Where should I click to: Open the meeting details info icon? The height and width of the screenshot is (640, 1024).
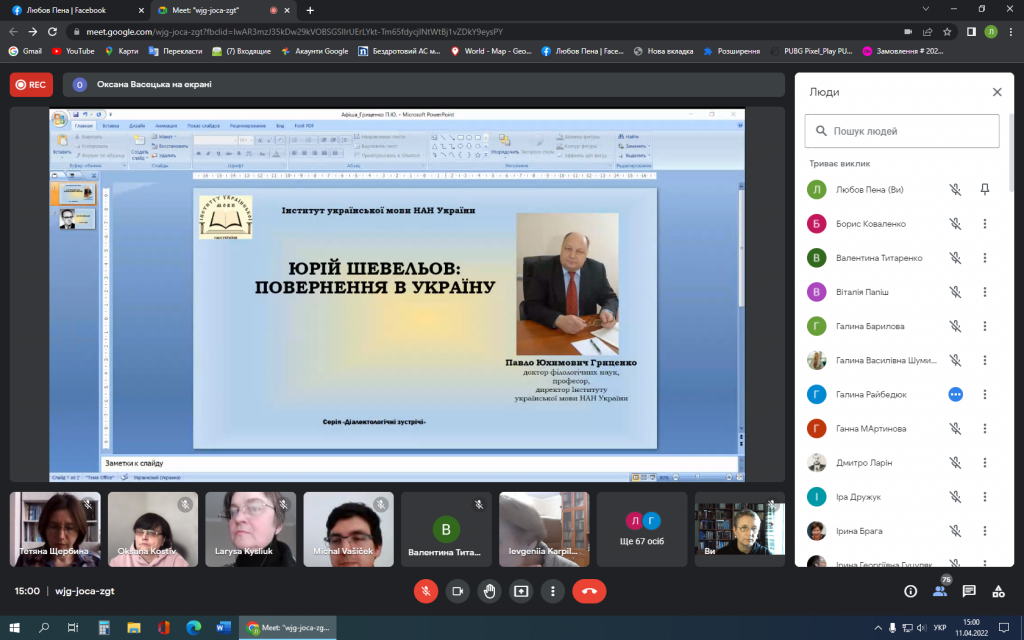pos(910,591)
